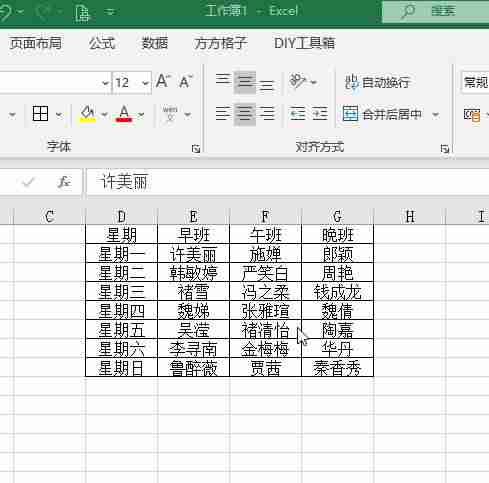This screenshot has height=483, width=489.
Task: Open the 页面布局 ribbon tab
Action: click(x=35, y=43)
